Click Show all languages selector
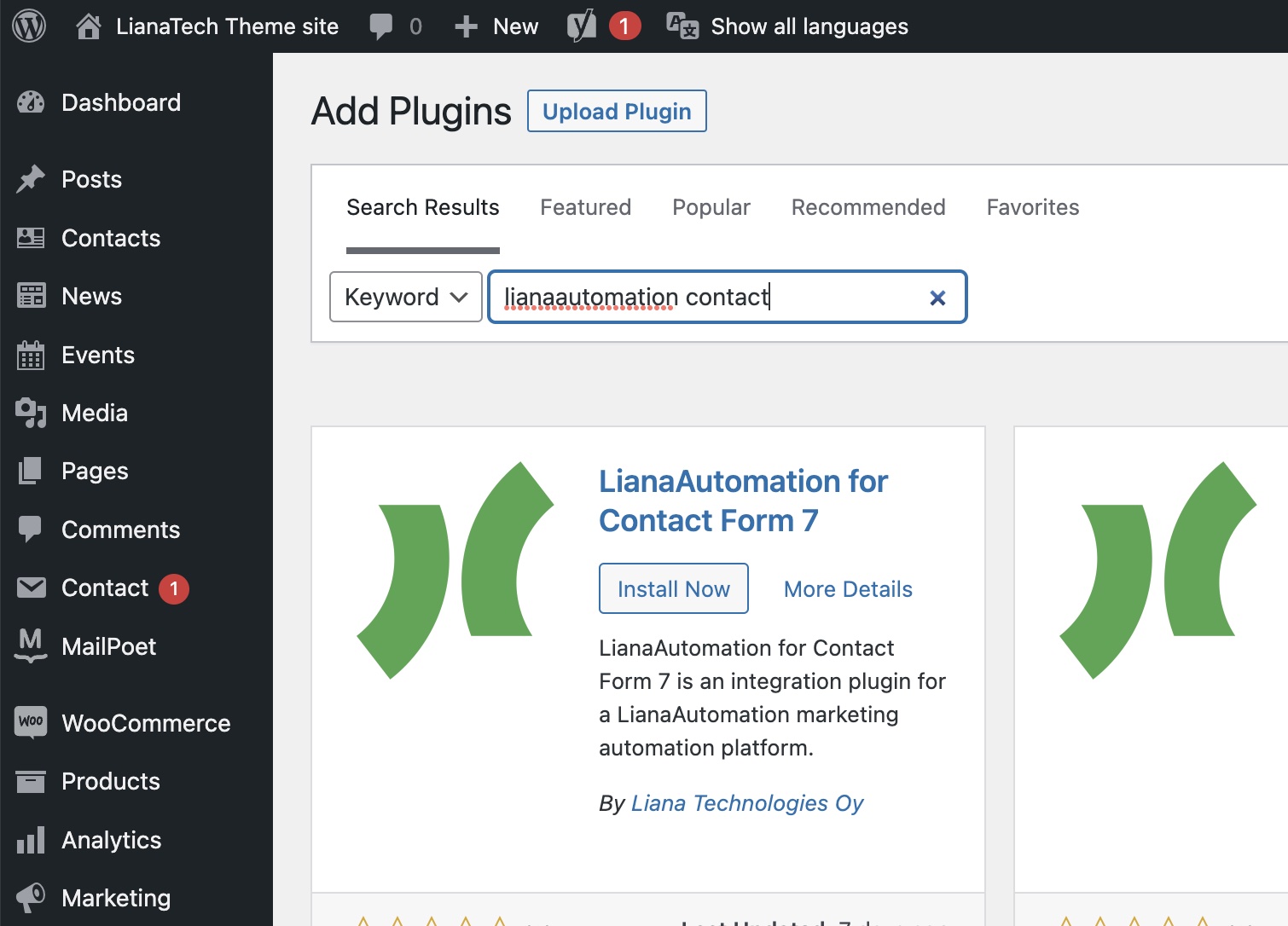The height and width of the screenshot is (926, 1288). point(787,26)
